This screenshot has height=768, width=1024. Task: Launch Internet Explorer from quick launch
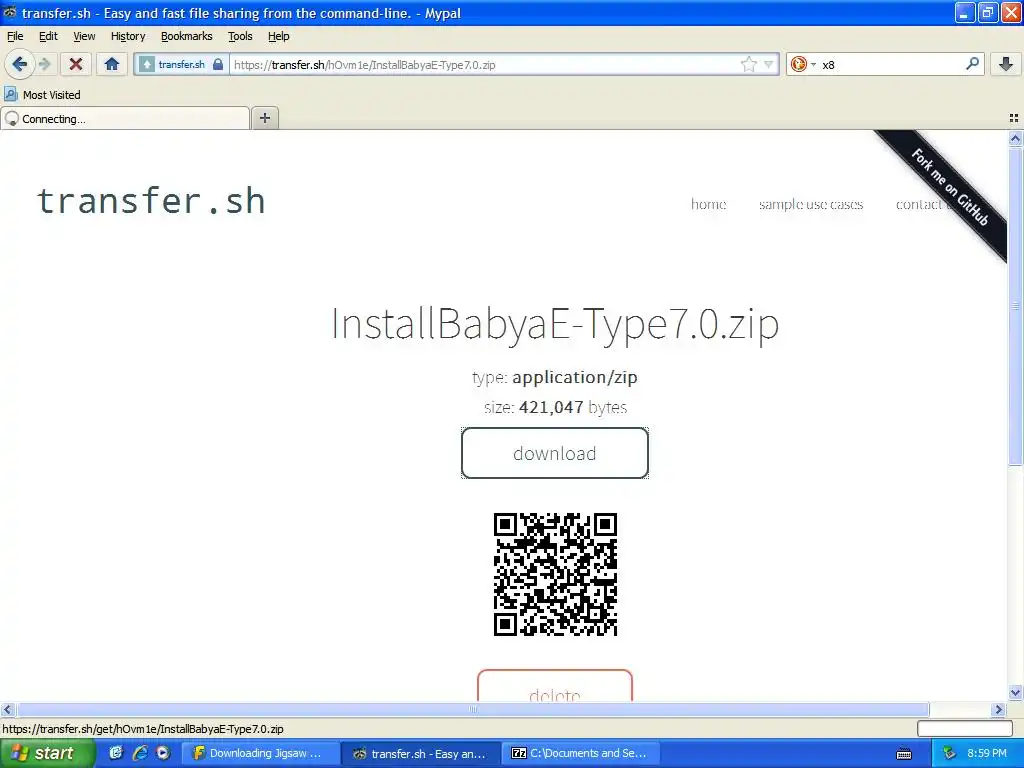point(140,753)
